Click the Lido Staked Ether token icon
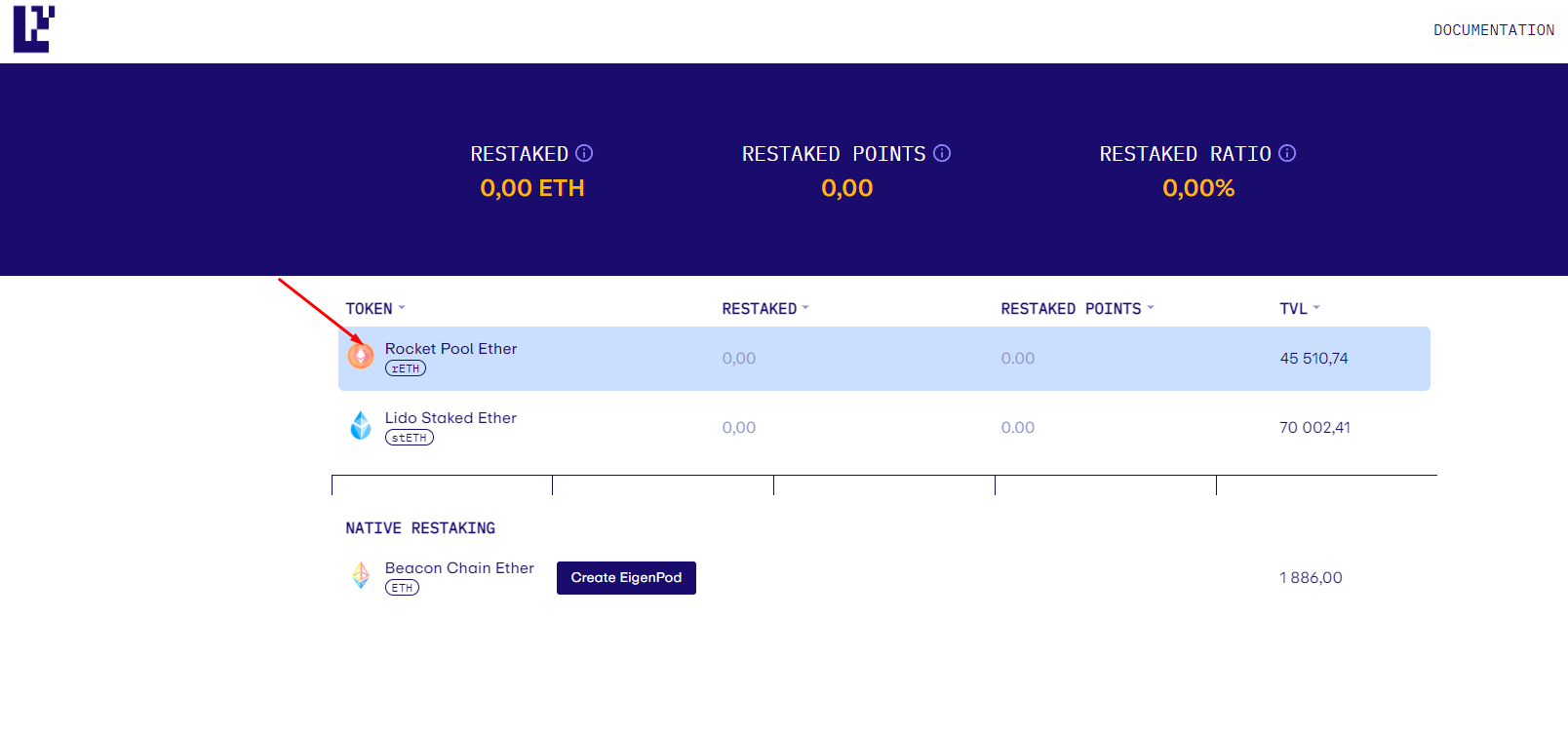 tap(361, 425)
